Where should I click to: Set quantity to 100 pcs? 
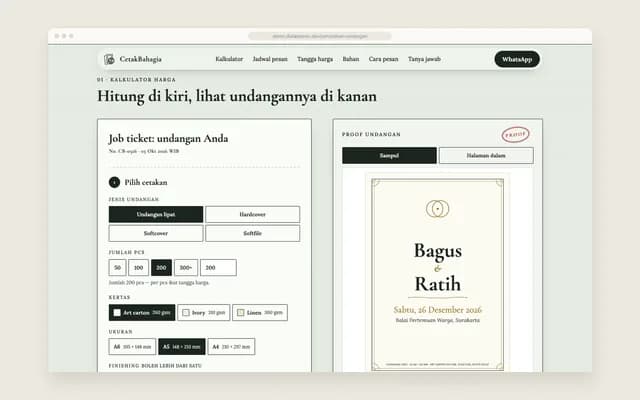138,268
